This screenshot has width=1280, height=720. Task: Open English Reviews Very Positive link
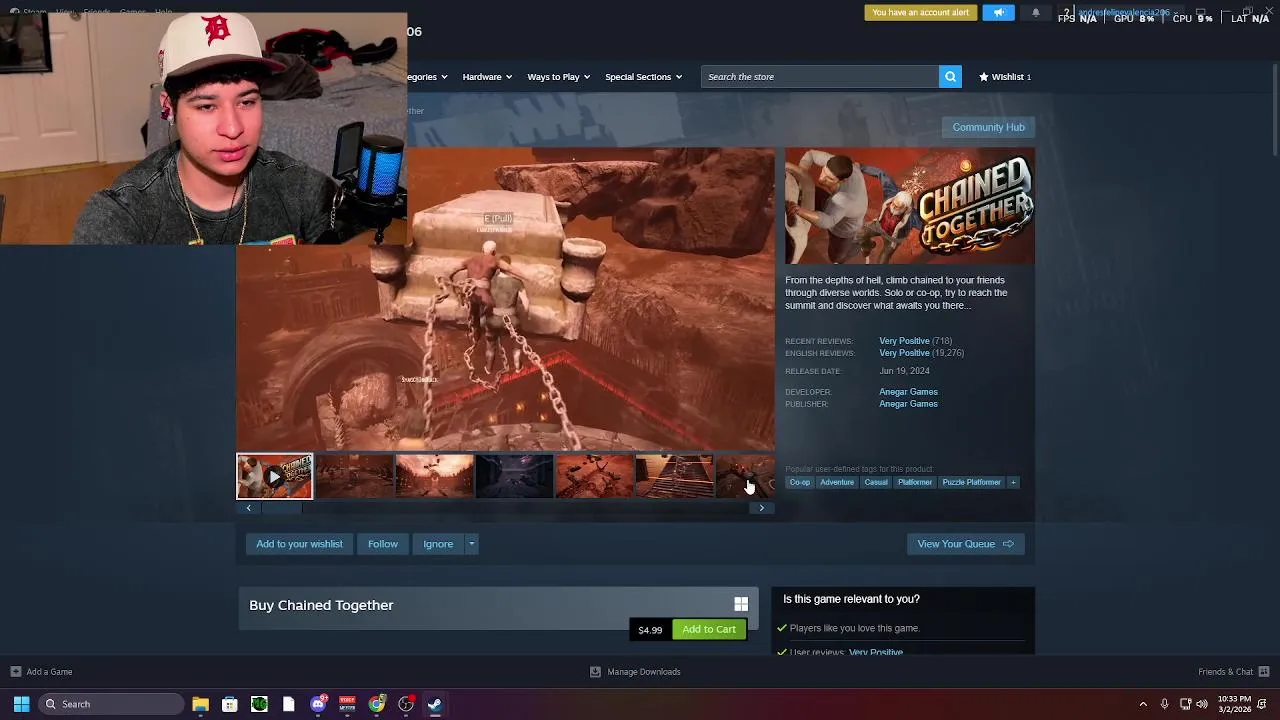(904, 353)
